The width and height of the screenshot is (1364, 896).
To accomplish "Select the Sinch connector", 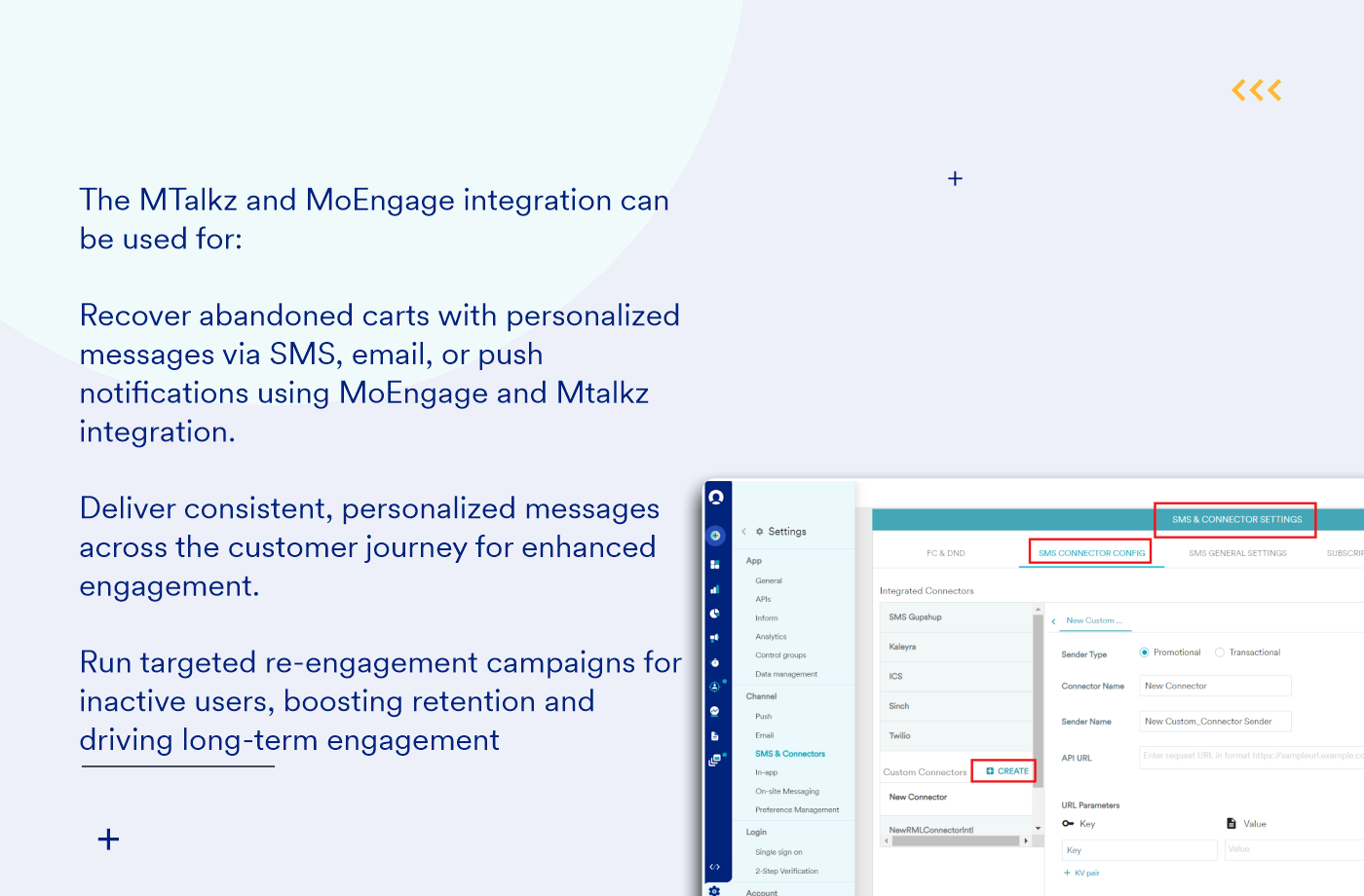I will (956, 706).
